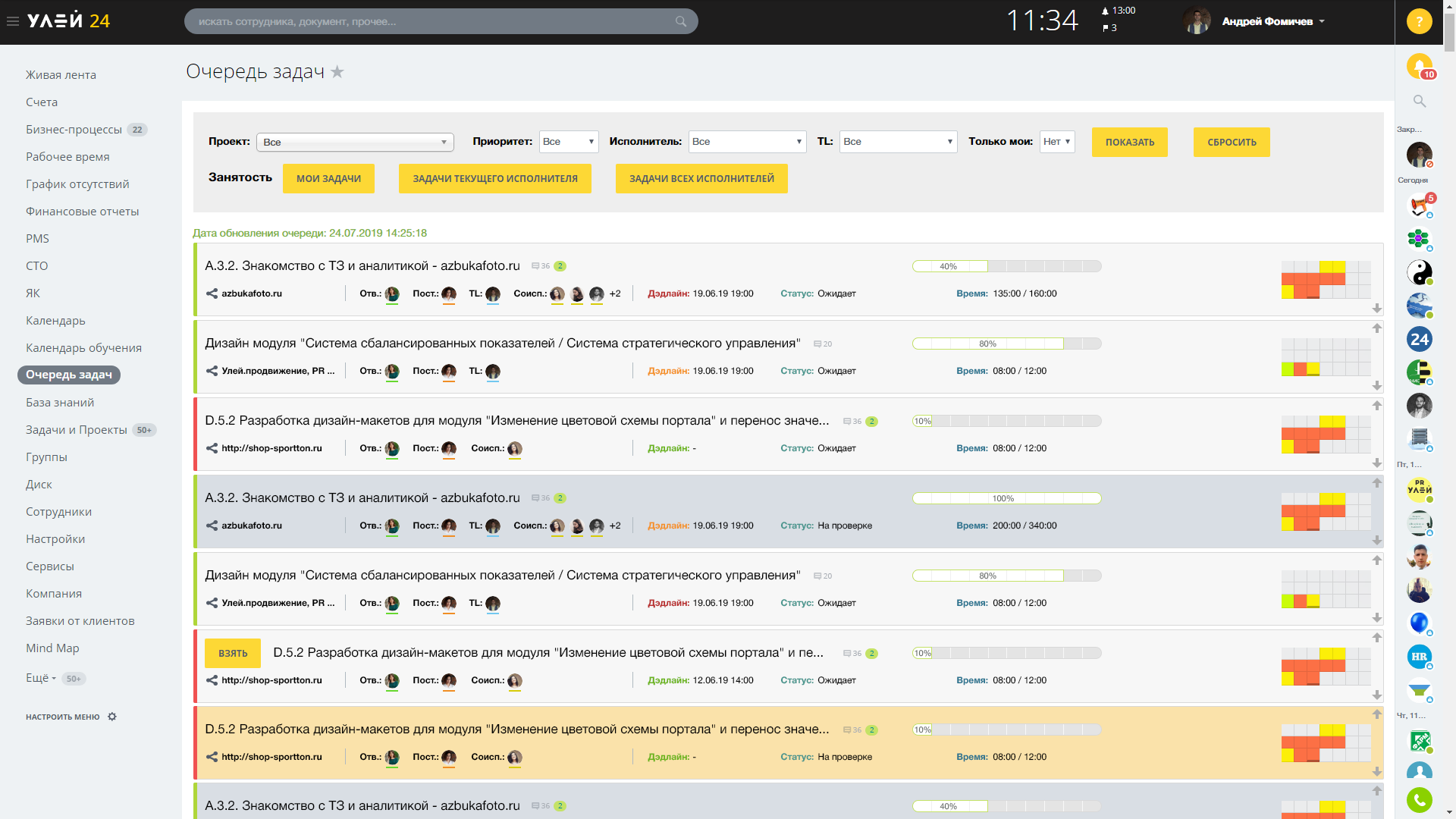Click the search input field at top
The height and width of the screenshot is (819, 1456).
point(440,22)
